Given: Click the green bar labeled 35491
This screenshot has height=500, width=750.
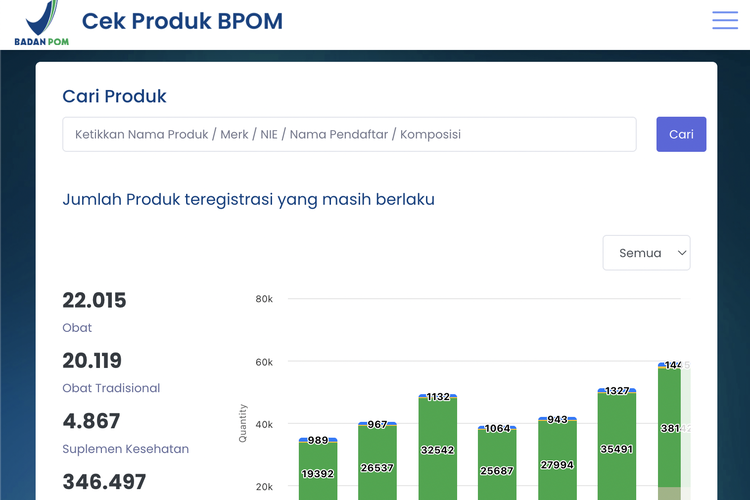Looking at the screenshot, I should [x=617, y=446].
